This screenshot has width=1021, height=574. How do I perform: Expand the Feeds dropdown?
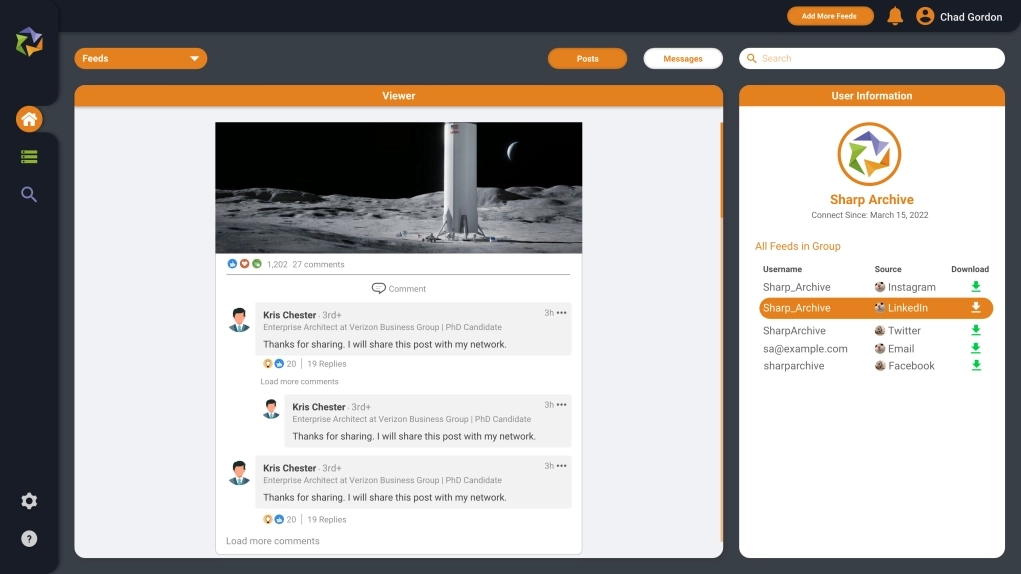pos(140,59)
